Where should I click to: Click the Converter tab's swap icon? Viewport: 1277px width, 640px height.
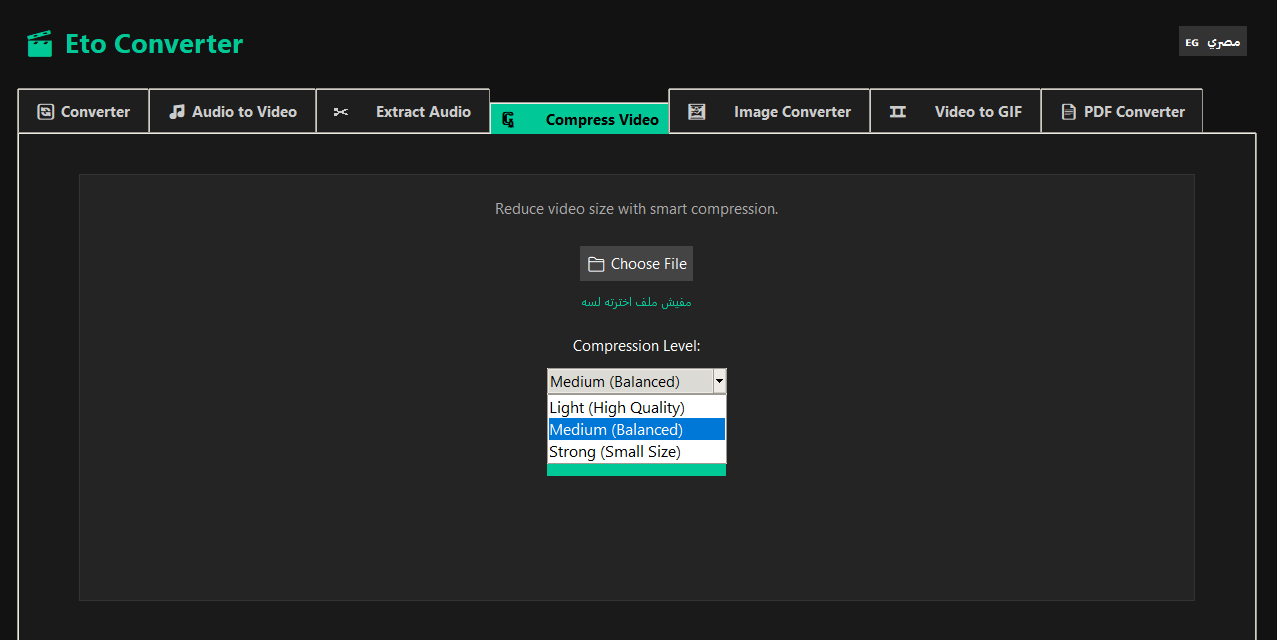[45, 112]
